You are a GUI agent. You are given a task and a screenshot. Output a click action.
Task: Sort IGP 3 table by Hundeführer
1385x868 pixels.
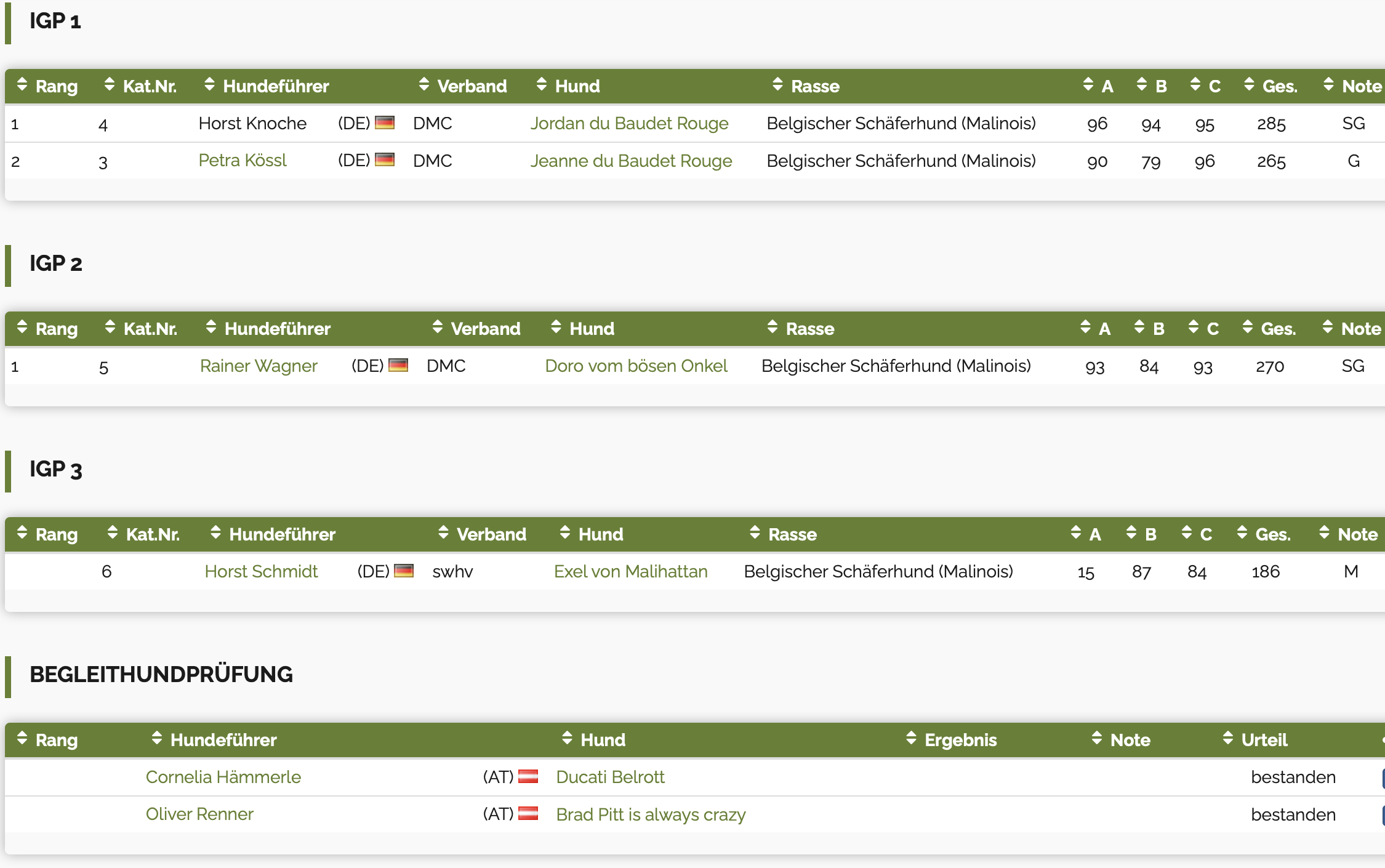pos(273,534)
